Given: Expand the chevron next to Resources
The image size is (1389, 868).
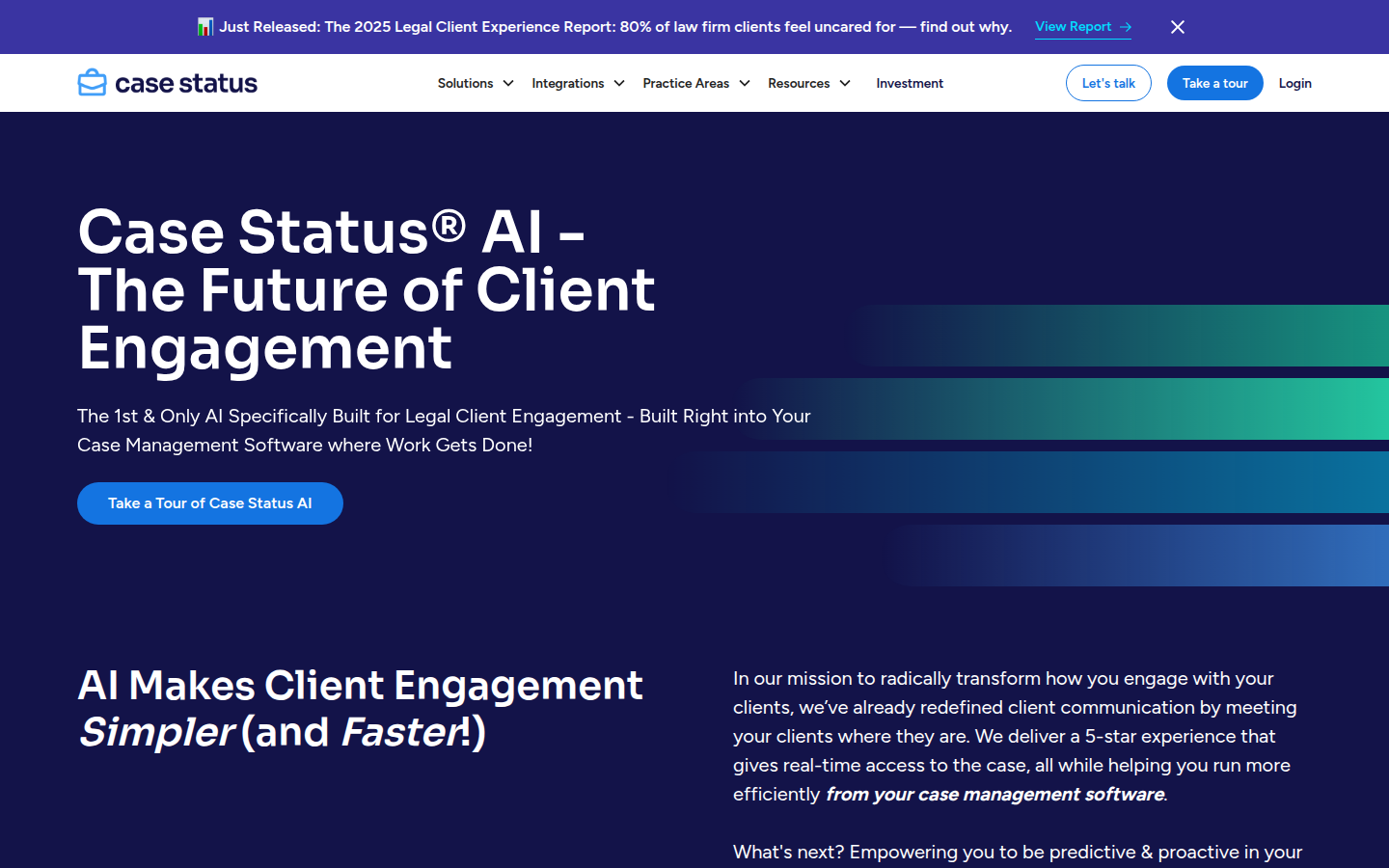Looking at the screenshot, I should pyautogui.click(x=845, y=84).
